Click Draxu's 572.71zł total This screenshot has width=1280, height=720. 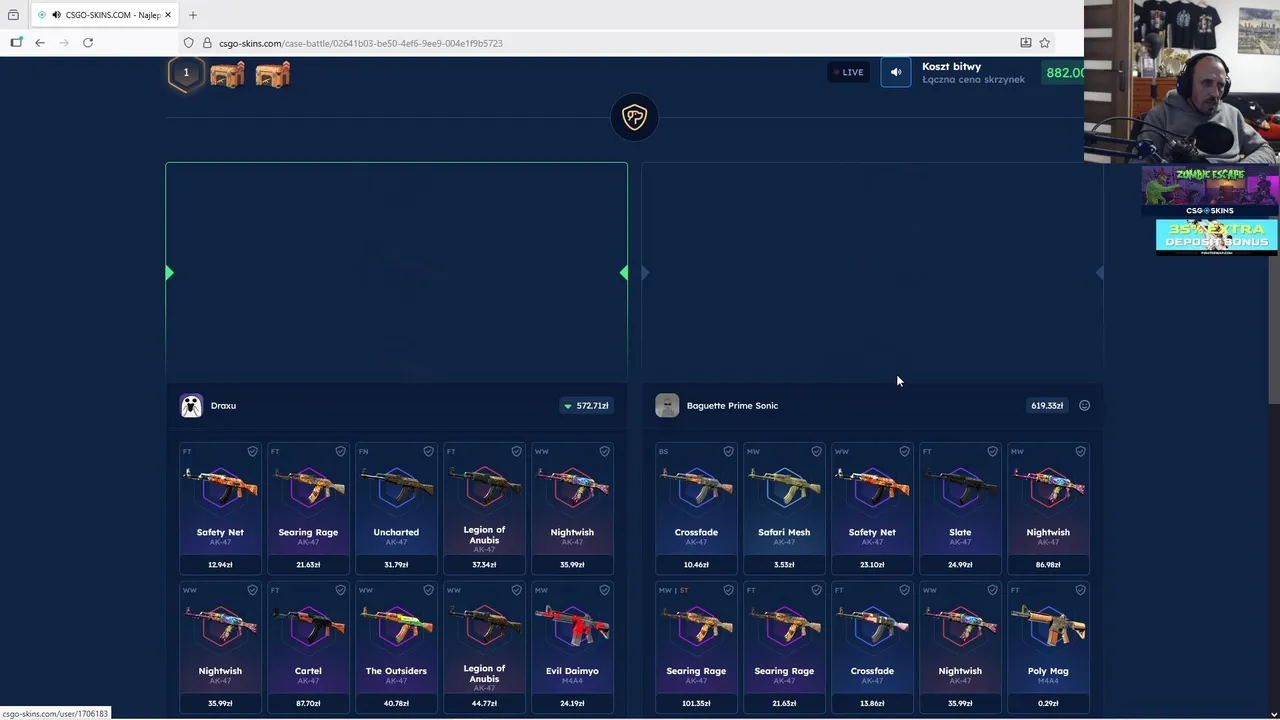(x=586, y=406)
